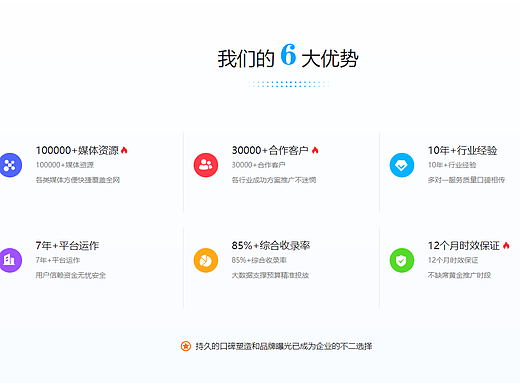
Task: Click gray subtitle 7年+平台运作
Action: tap(58, 260)
